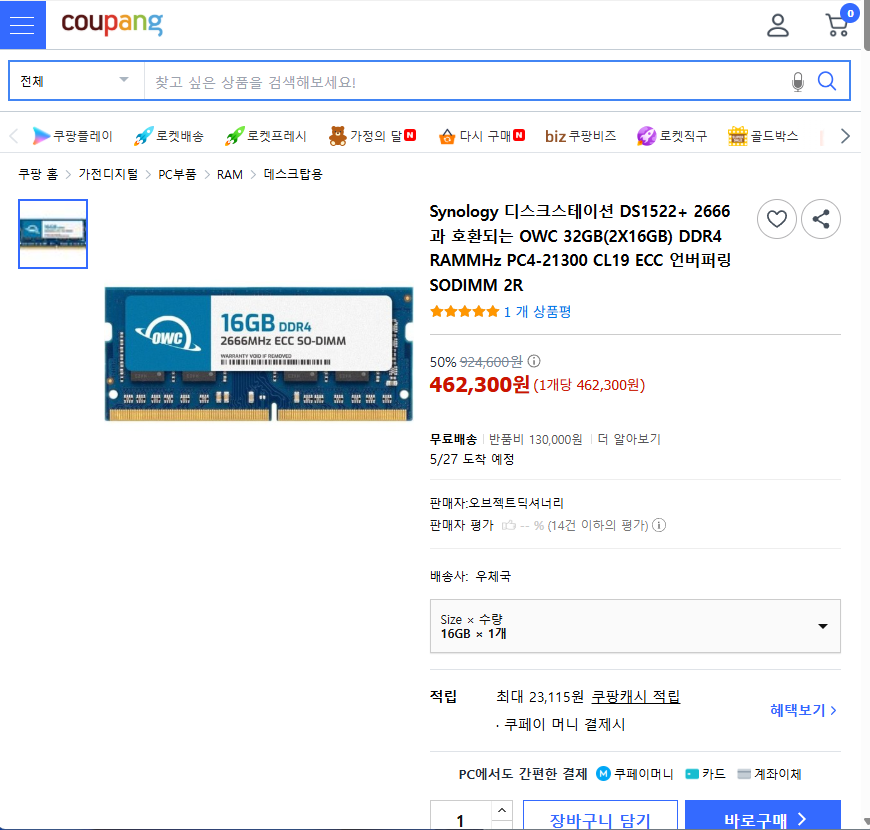Click the magnifying glass search icon
870x830 pixels.
[827, 81]
